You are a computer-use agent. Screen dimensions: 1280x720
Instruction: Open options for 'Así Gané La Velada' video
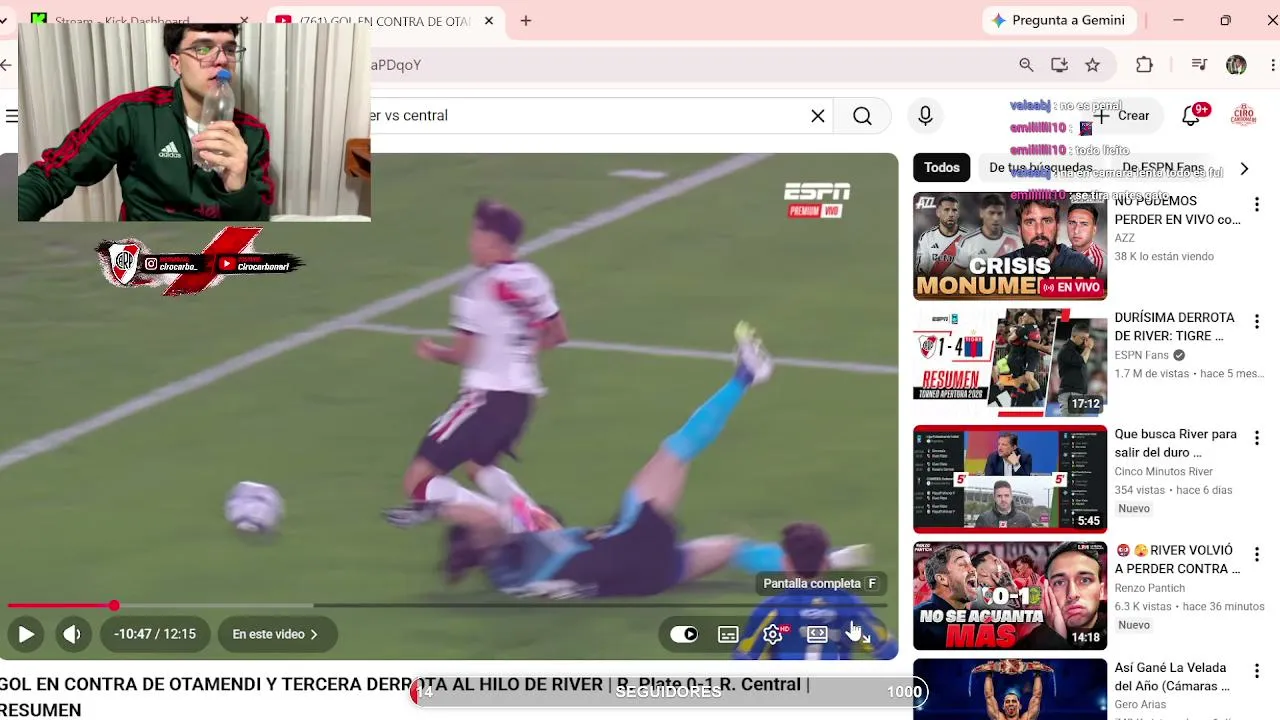click(1257, 671)
